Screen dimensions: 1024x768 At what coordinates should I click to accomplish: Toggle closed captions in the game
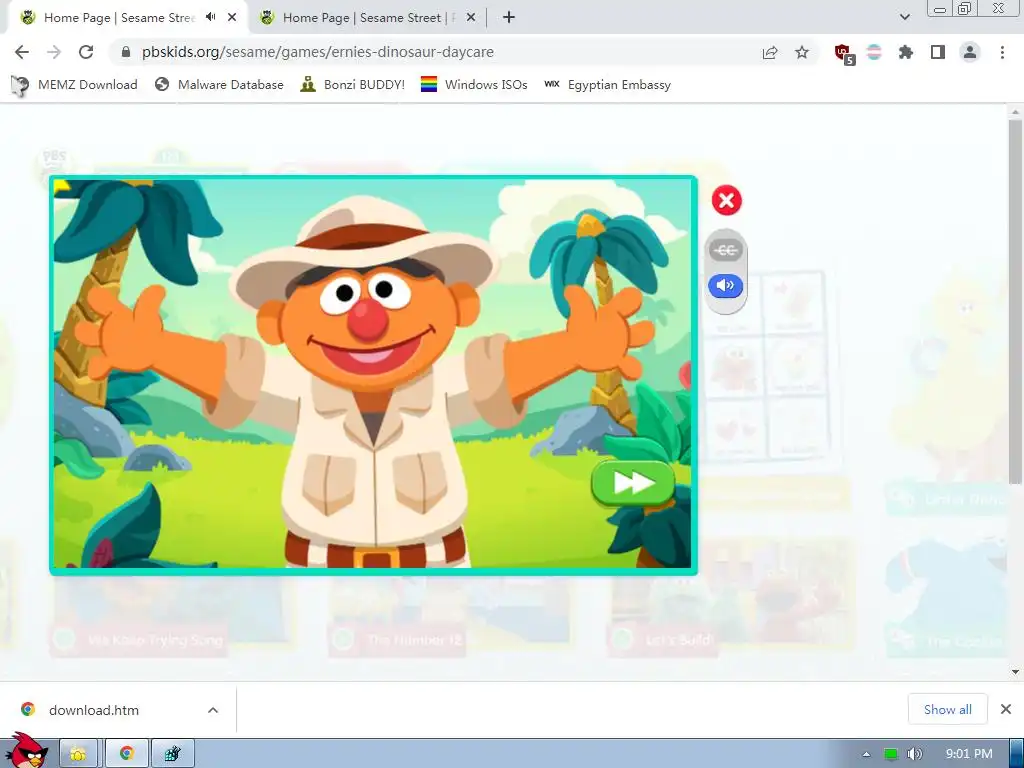coord(726,250)
